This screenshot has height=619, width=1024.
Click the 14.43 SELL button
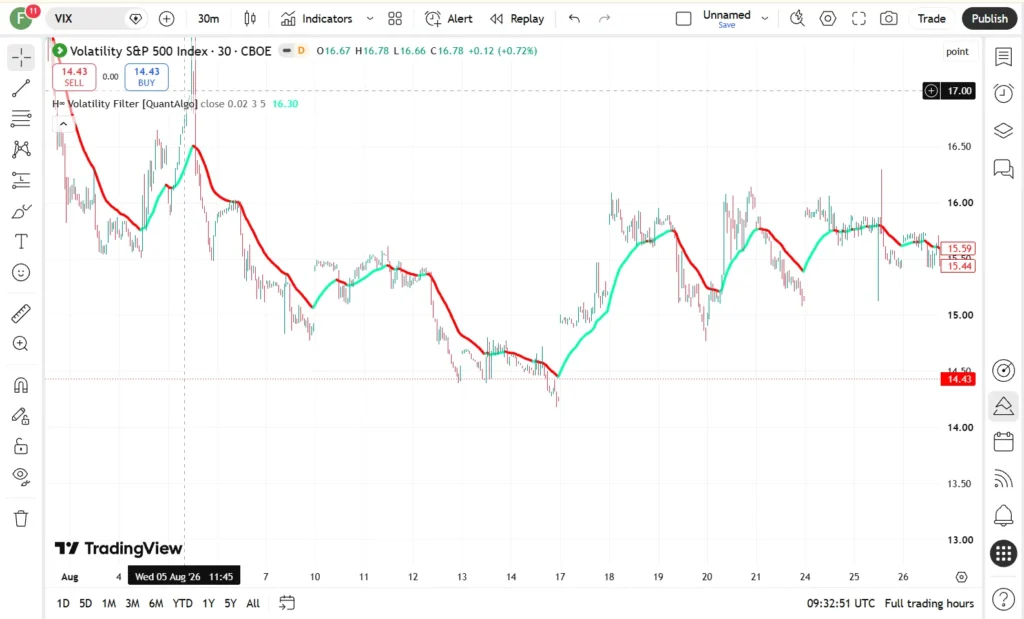74,76
